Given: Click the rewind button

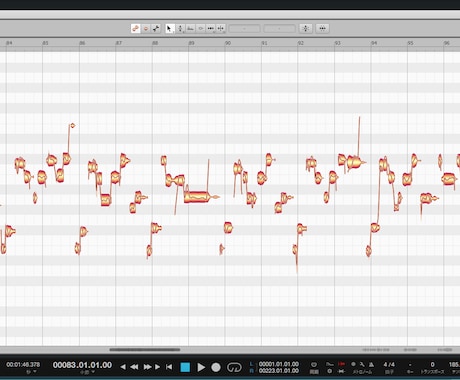Looking at the screenshot, I should [134, 367].
